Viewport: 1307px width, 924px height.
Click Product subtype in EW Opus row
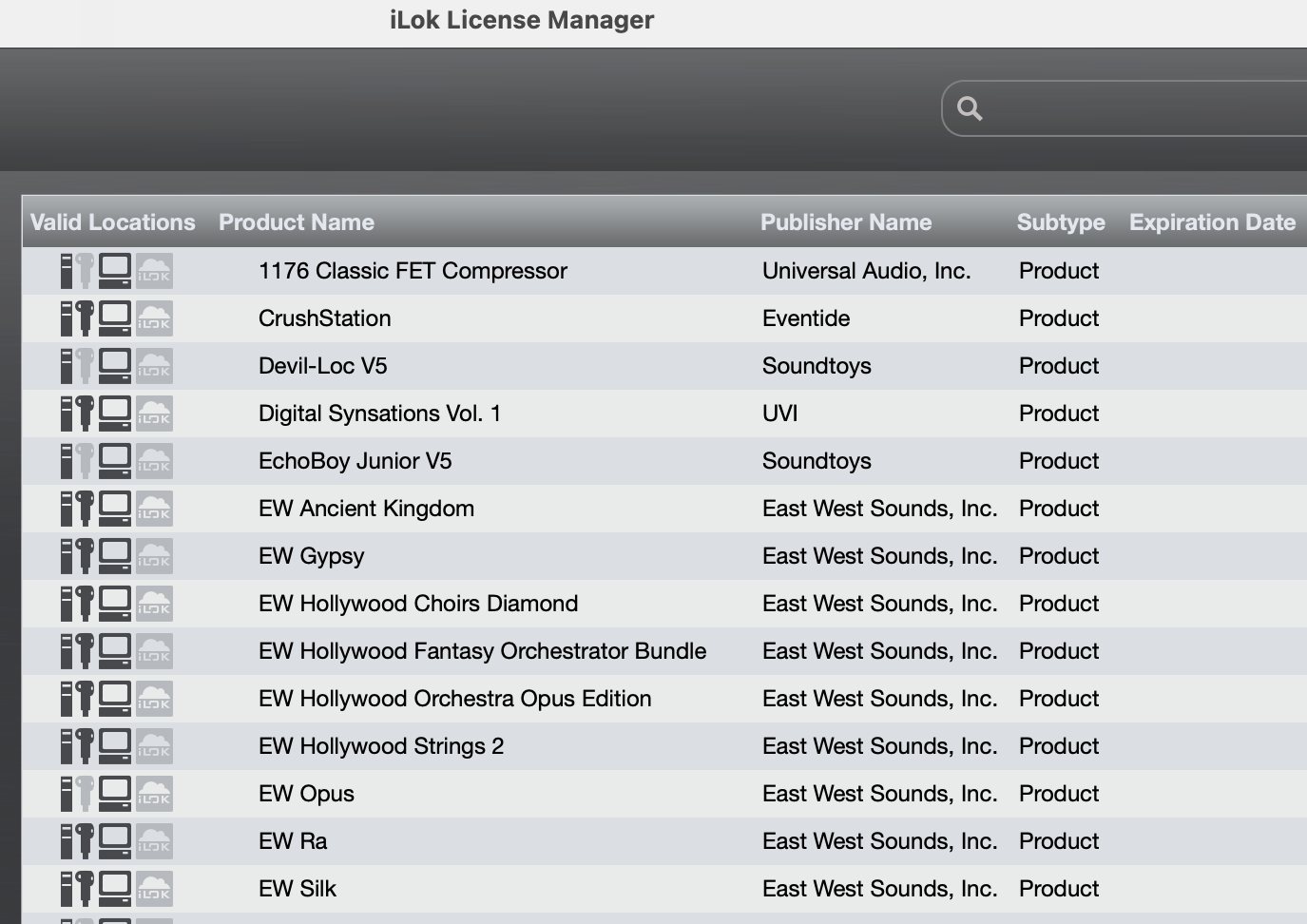point(1059,794)
